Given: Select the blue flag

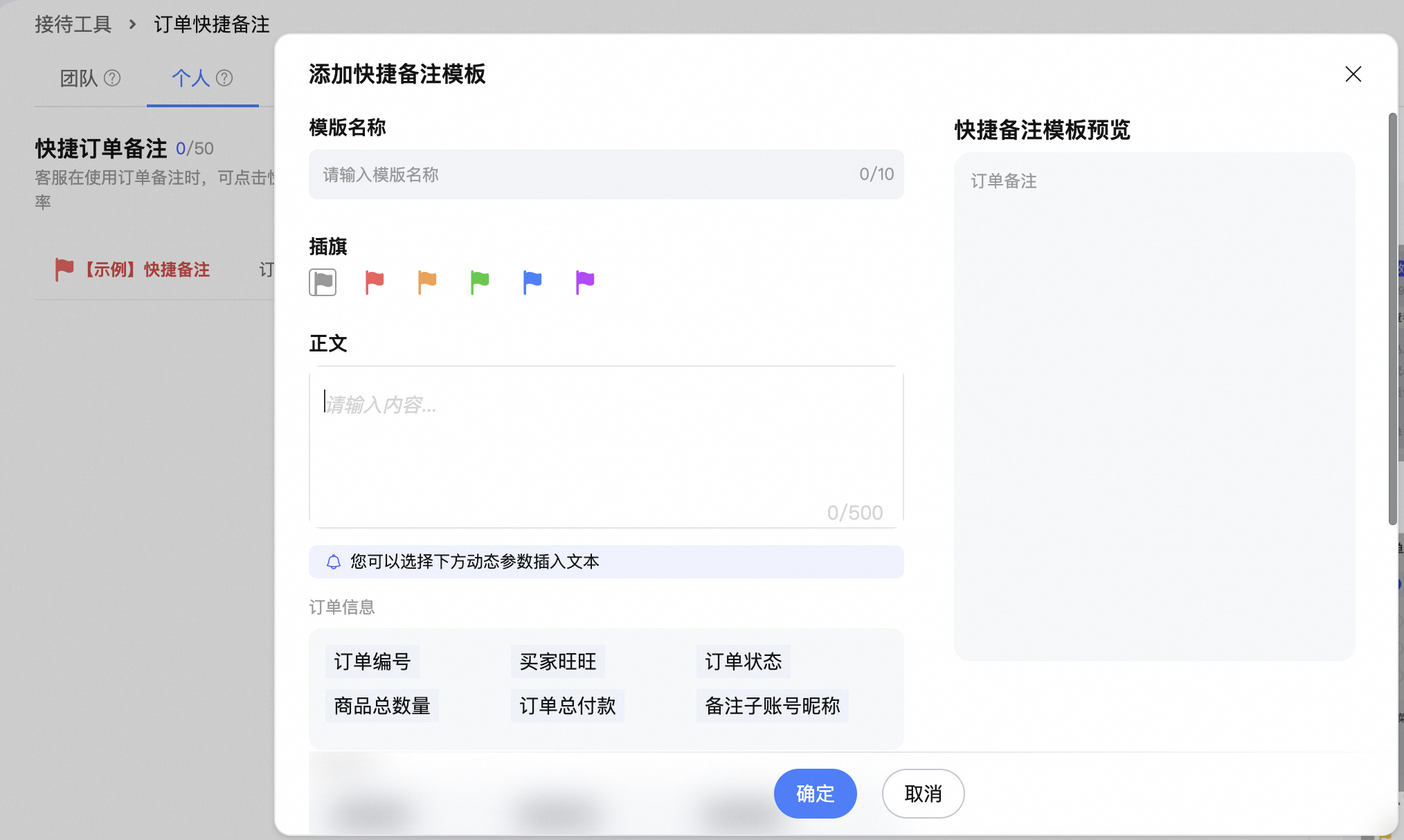Looking at the screenshot, I should [532, 282].
